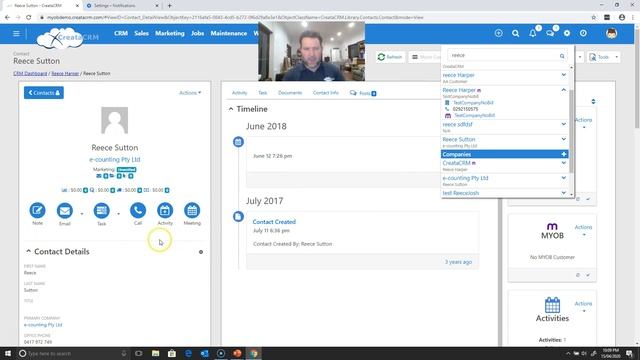Open the Email options dropdown arrow
This screenshot has width=640, height=360.
click(x=82, y=213)
